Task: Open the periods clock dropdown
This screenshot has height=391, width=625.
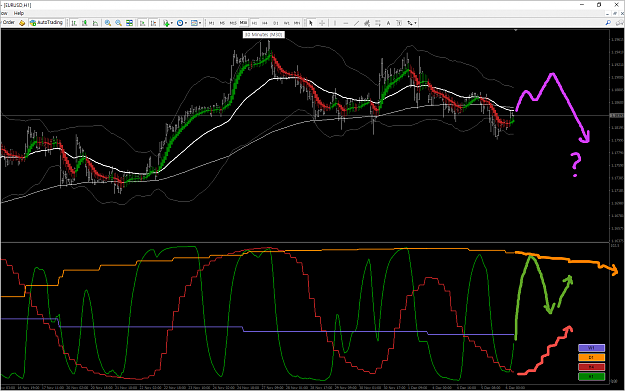Action: coord(182,23)
